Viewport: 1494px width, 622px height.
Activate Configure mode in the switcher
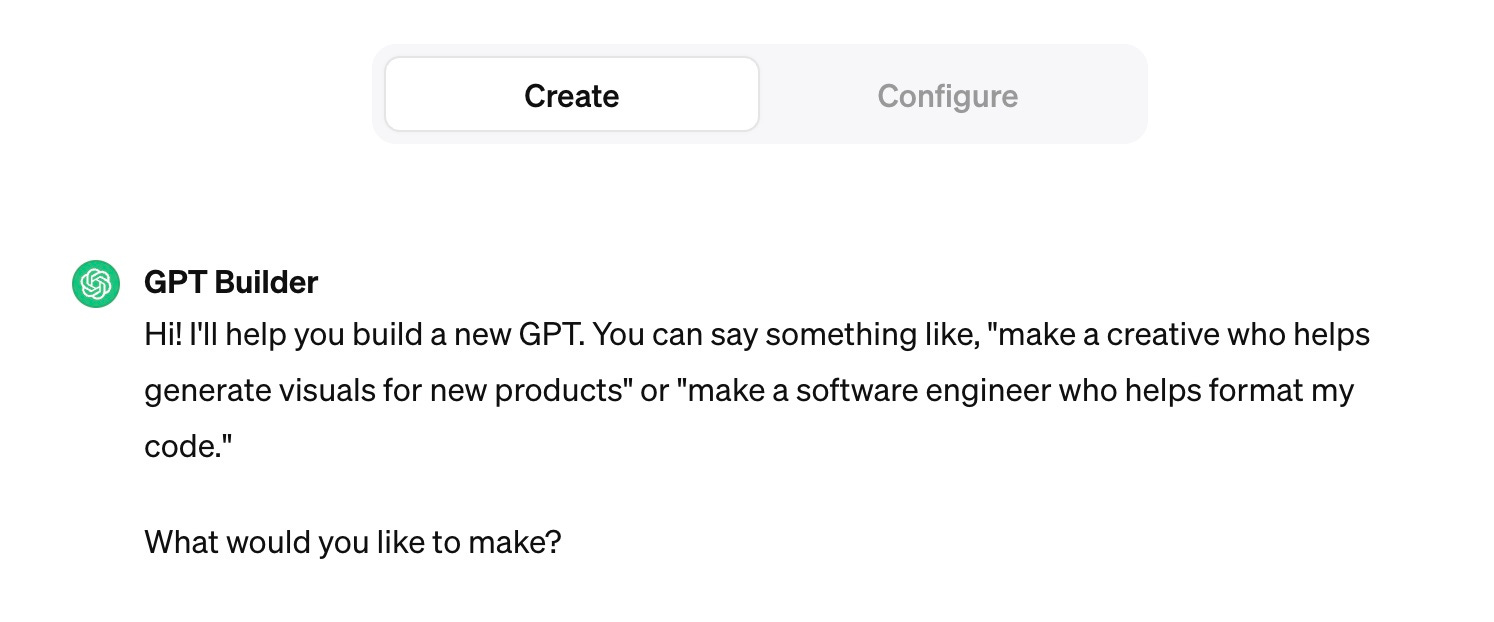pos(947,95)
